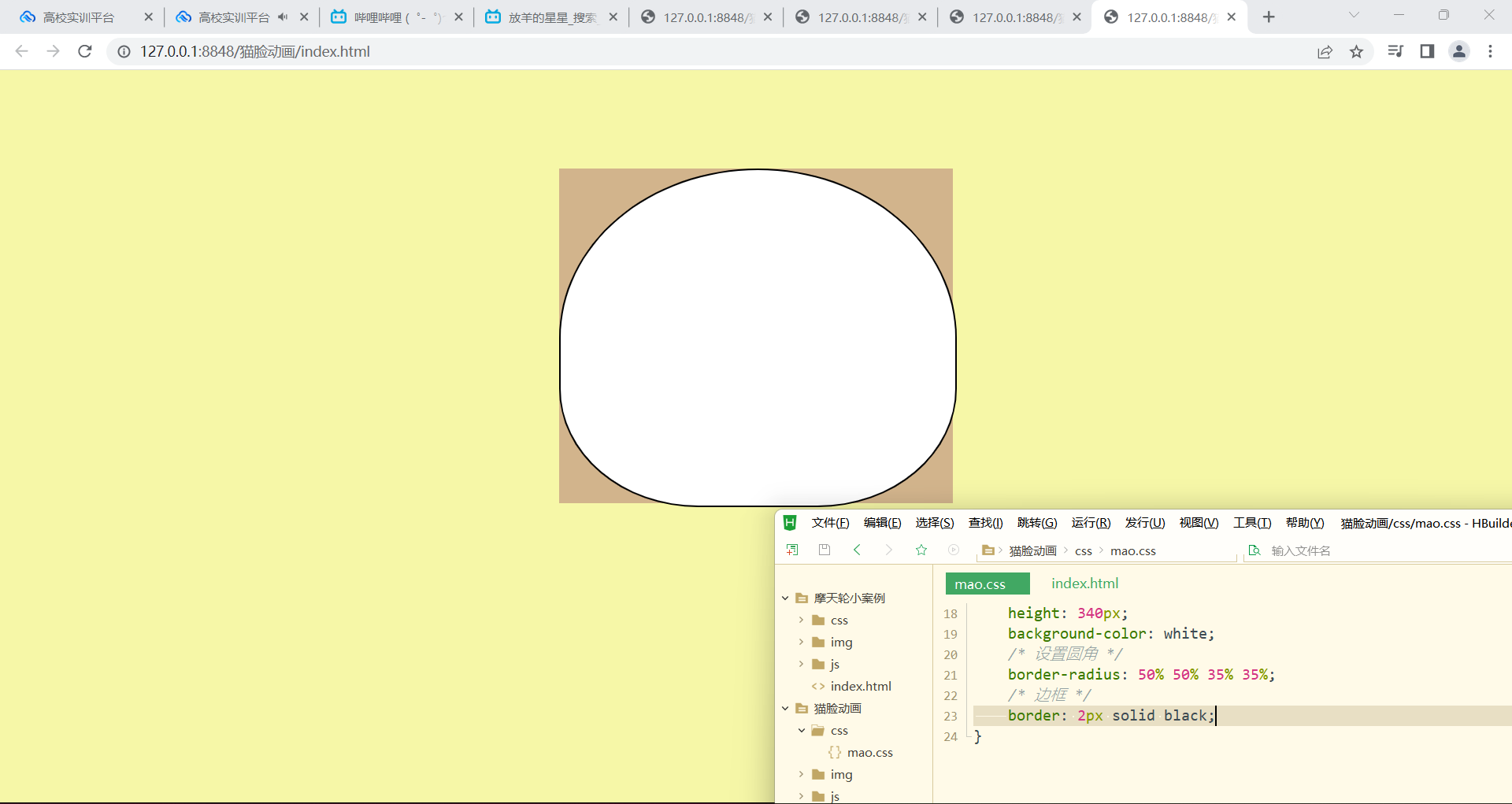
Task: Open Chrome tab search dropdown
Action: 1354,15
